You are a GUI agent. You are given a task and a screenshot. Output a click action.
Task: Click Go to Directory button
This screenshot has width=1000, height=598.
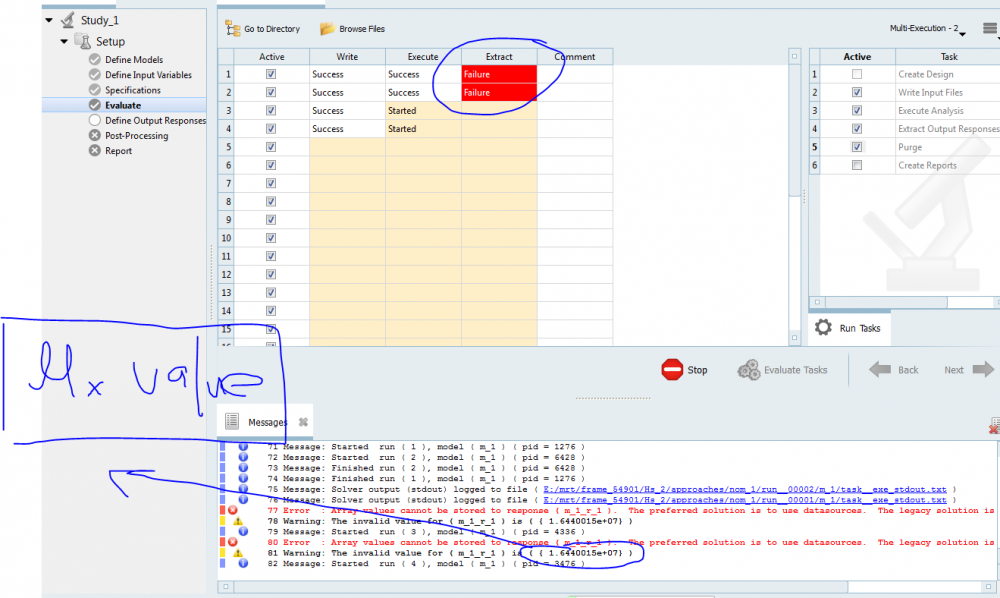263,29
